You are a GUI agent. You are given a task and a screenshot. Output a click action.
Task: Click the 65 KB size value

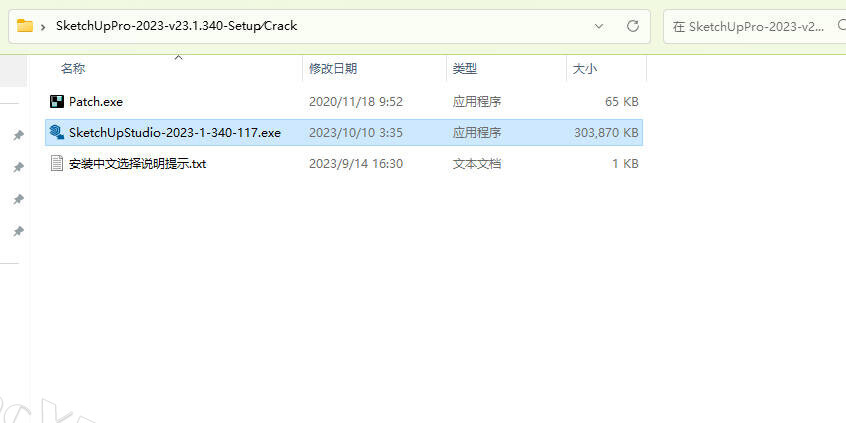(622, 101)
